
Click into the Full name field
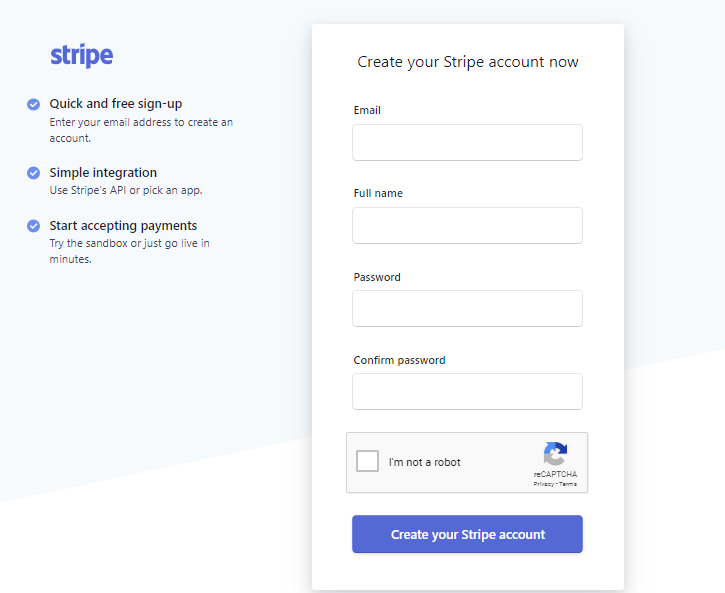click(467, 226)
